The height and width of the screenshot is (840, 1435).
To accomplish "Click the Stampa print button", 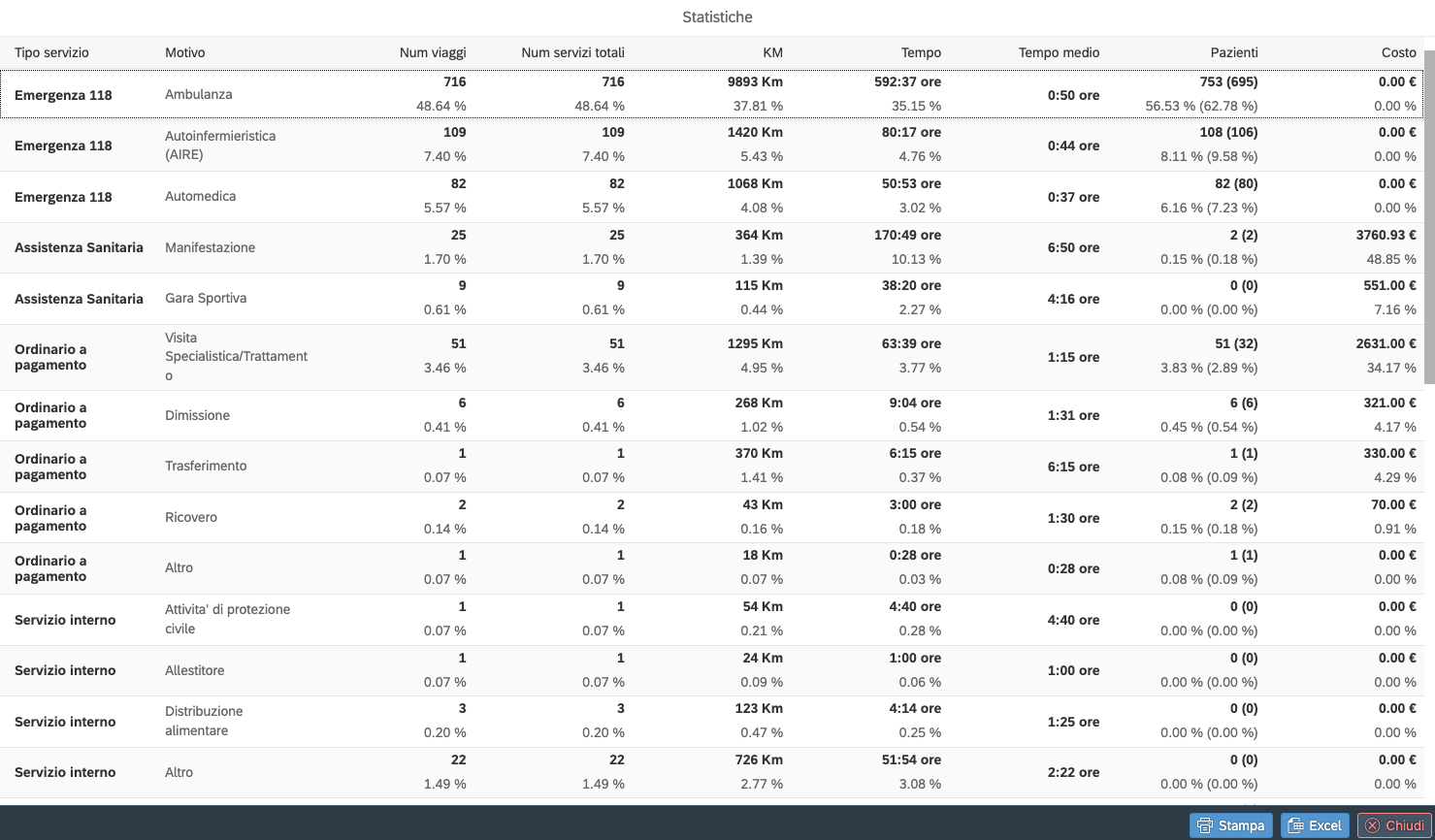I will click(1230, 825).
